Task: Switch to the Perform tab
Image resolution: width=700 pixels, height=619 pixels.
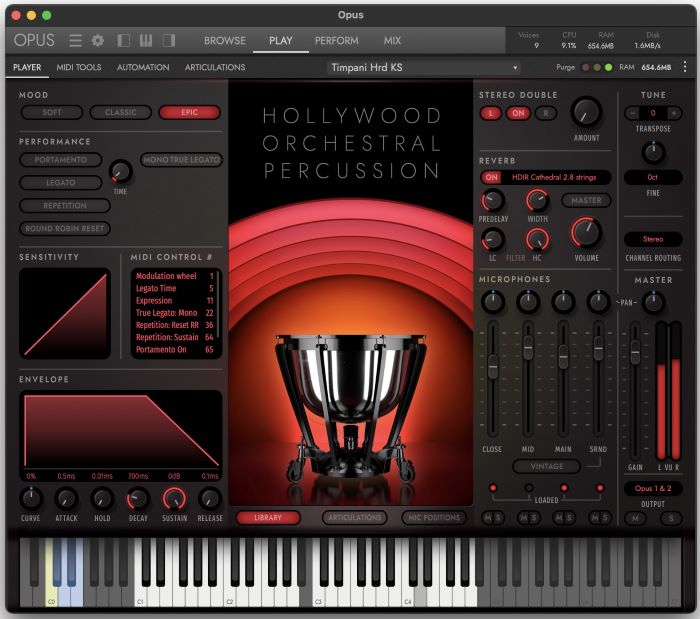Action: [x=336, y=41]
